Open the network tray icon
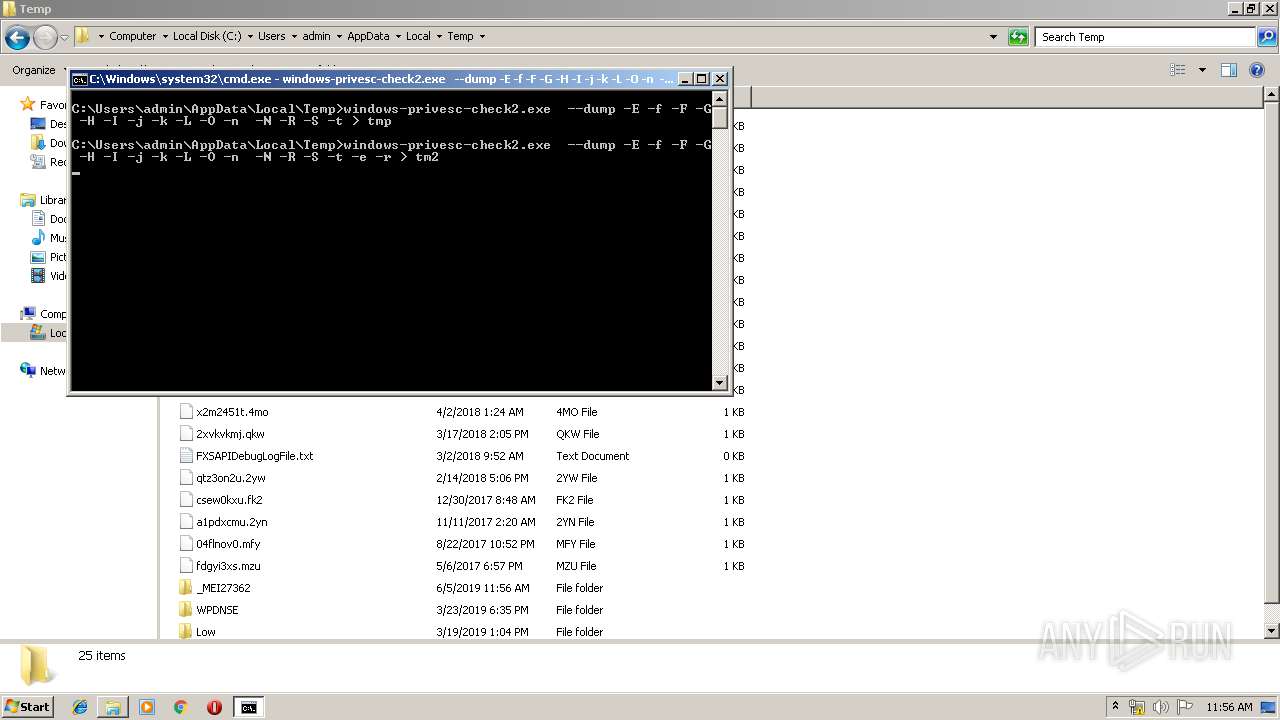The image size is (1280, 720). coord(1137,707)
